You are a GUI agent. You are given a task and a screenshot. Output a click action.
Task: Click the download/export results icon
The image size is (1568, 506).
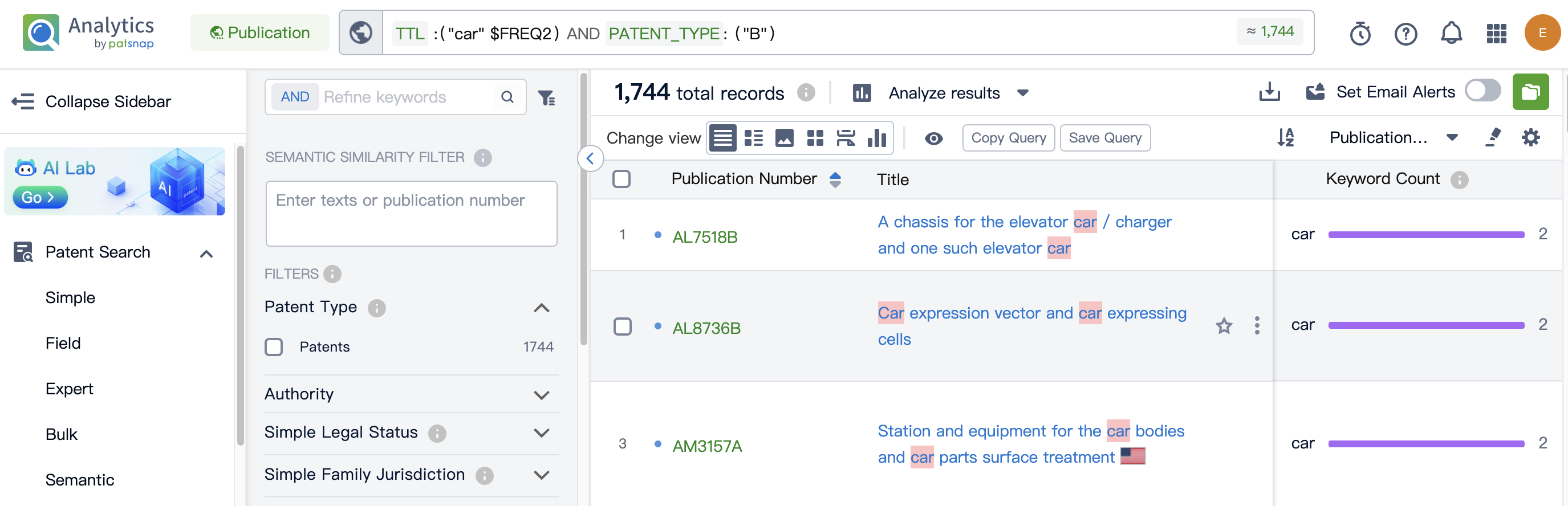click(1269, 92)
